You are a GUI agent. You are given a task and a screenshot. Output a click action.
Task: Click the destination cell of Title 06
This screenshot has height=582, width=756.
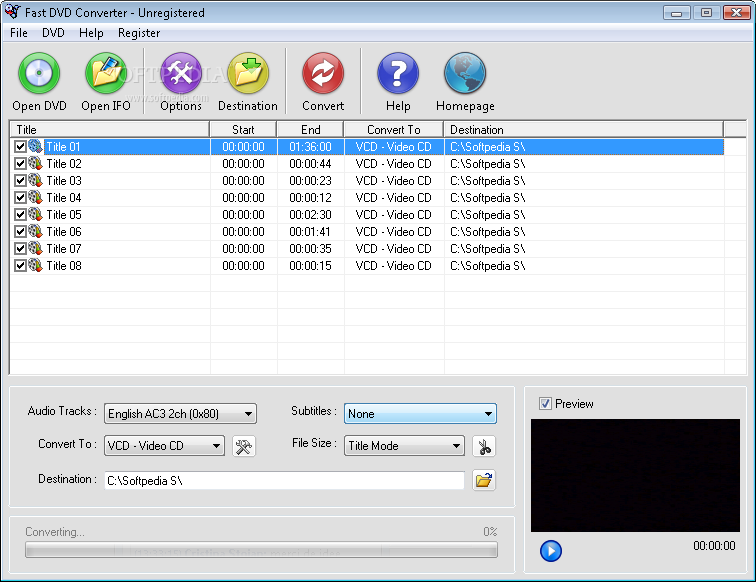click(583, 231)
